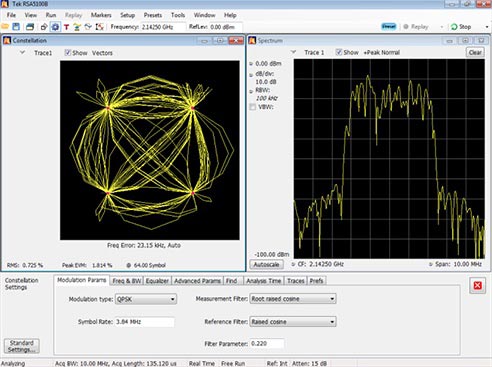492x367 pixels.
Task: Click the displays window toolbar icon
Action: click(30, 27)
